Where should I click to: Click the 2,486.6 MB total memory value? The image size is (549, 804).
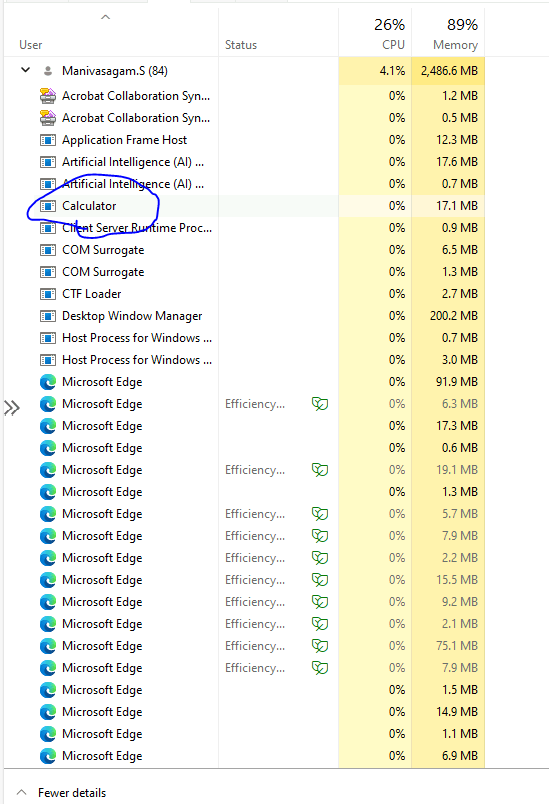[x=450, y=71]
